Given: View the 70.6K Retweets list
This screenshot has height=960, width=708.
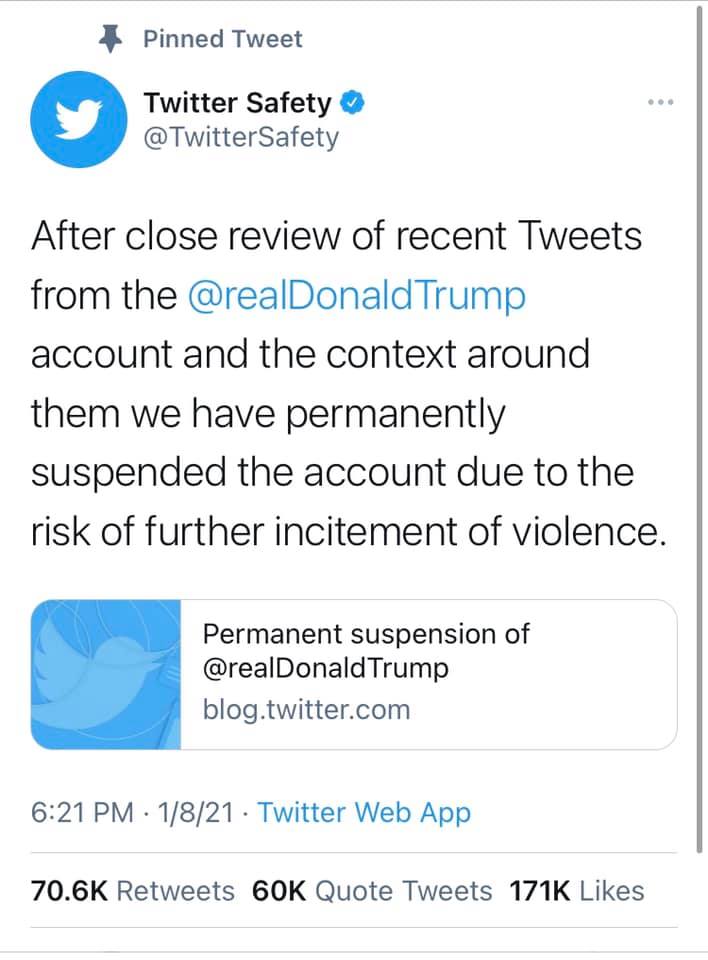Looking at the screenshot, I should coord(133,891).
